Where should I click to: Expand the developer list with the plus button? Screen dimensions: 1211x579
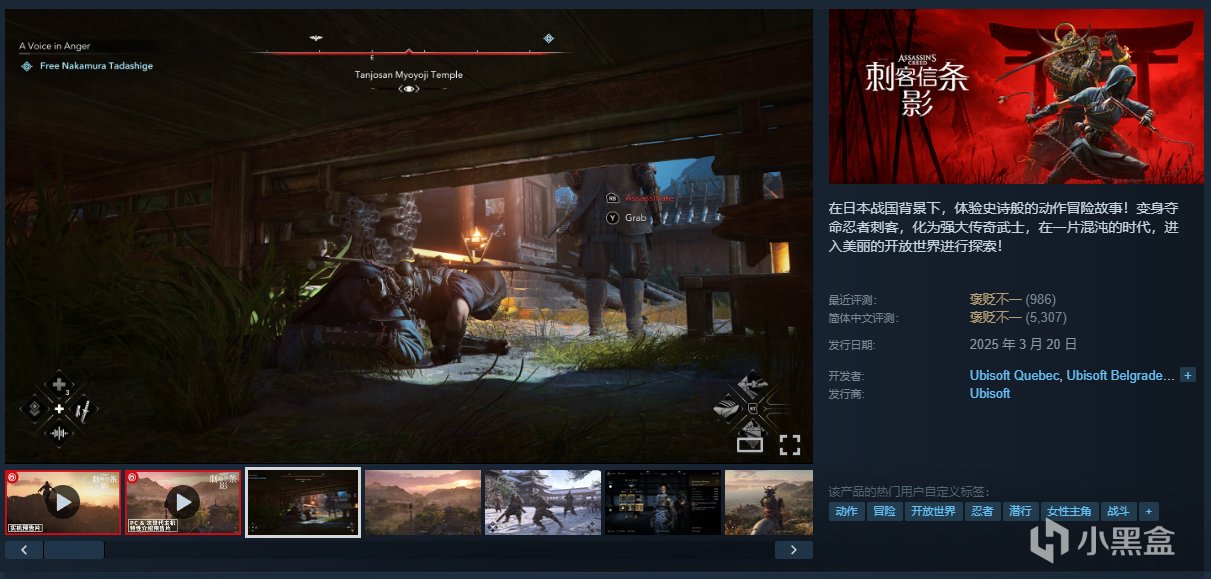coord(1188,375)
